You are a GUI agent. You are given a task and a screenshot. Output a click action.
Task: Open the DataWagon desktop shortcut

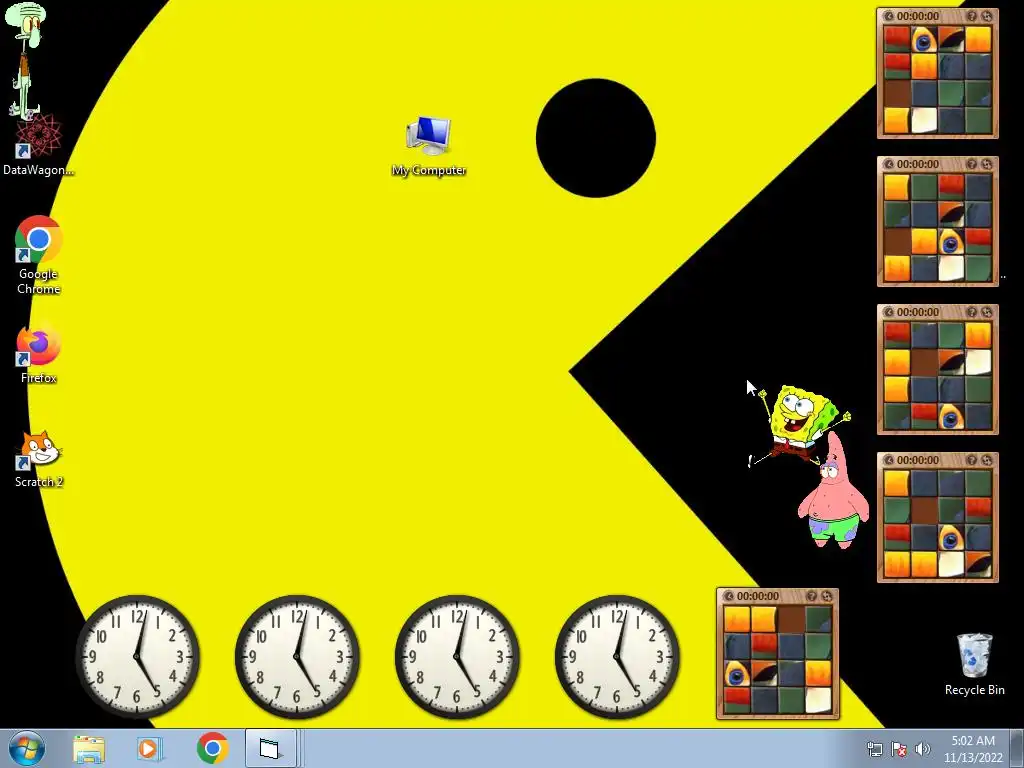tap(38, 146)
